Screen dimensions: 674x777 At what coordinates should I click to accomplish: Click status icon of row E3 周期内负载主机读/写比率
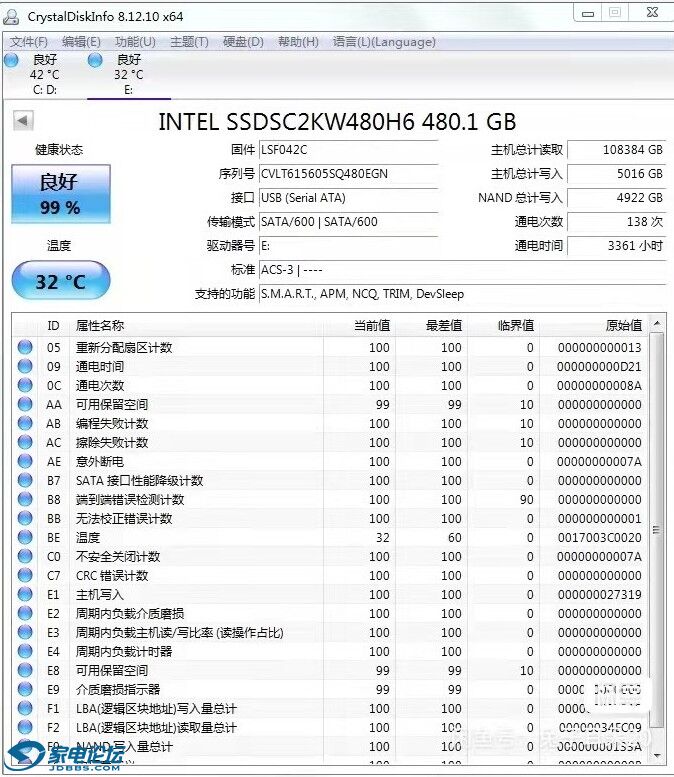coord(25,632)
